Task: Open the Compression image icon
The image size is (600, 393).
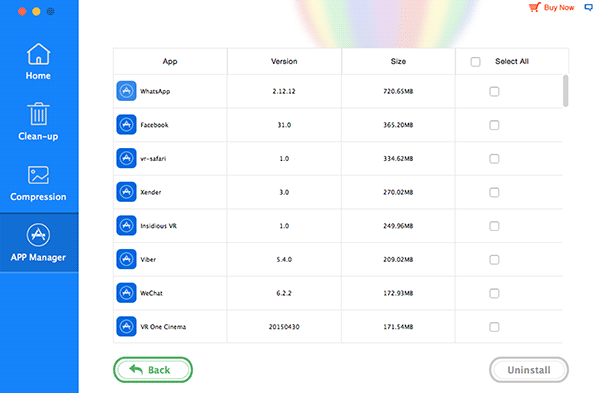Action: click(38, 175)
